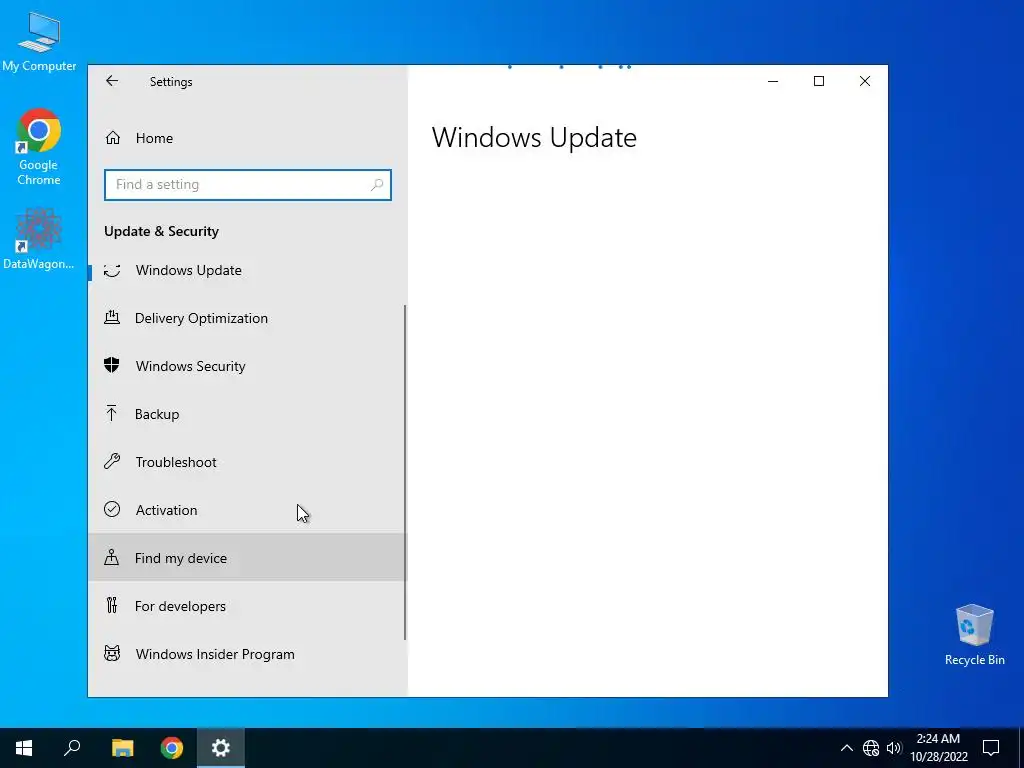The image size is (1024, 768).
Task: Open the clock showing 2:24 AM
Action: (938, 748)
